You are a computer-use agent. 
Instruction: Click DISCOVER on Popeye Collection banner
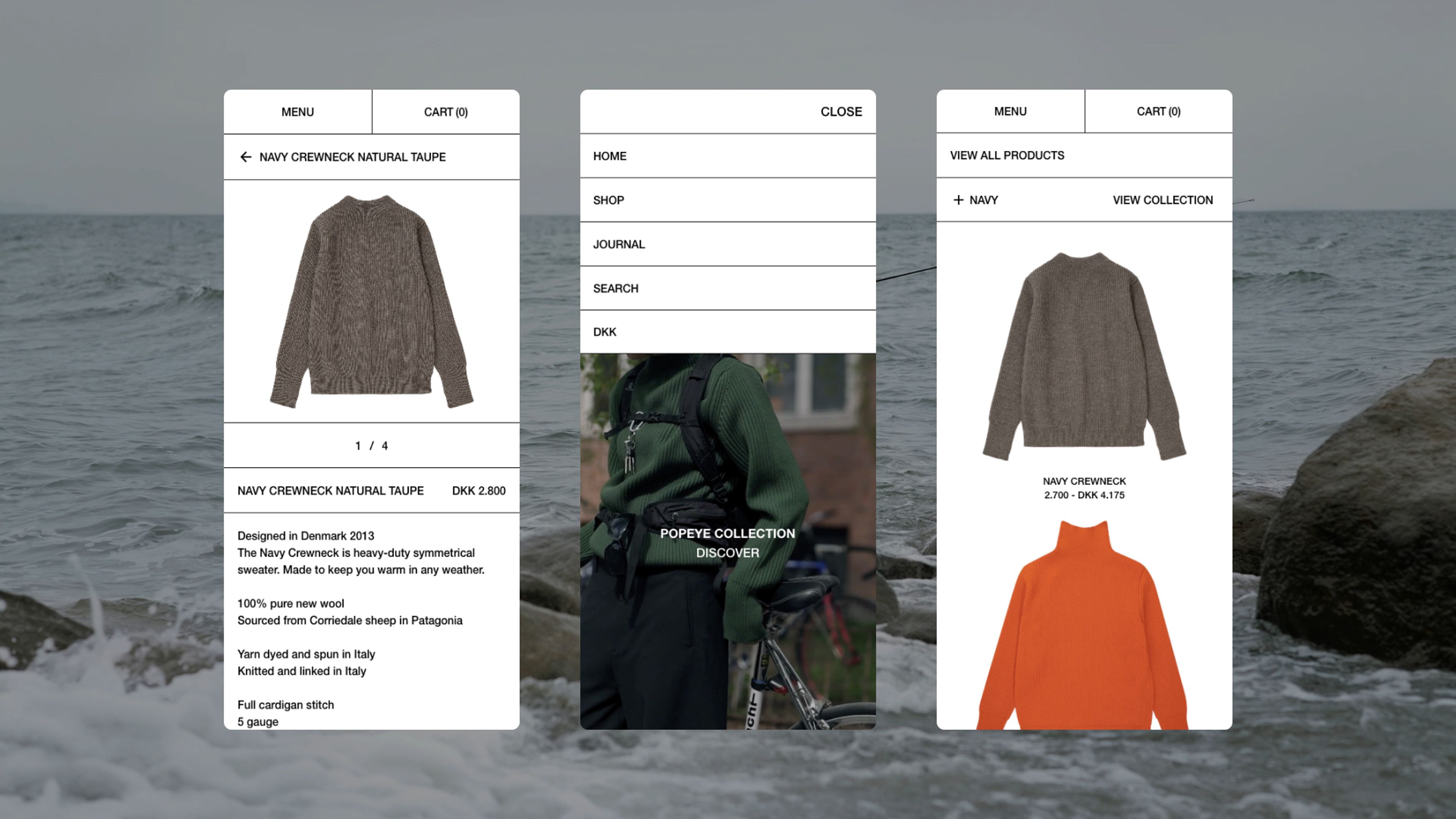click(728, 553)
